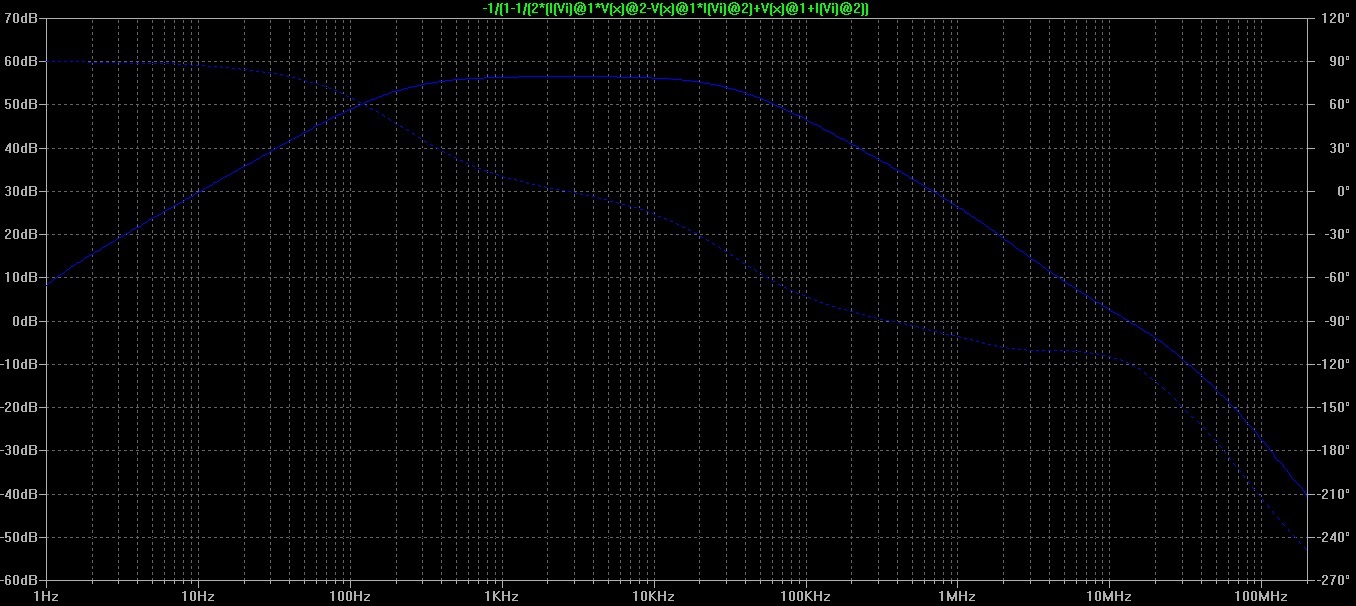
Task: Click the -20dB tick label
Action: pyautogui.click(x=20, y=408)
